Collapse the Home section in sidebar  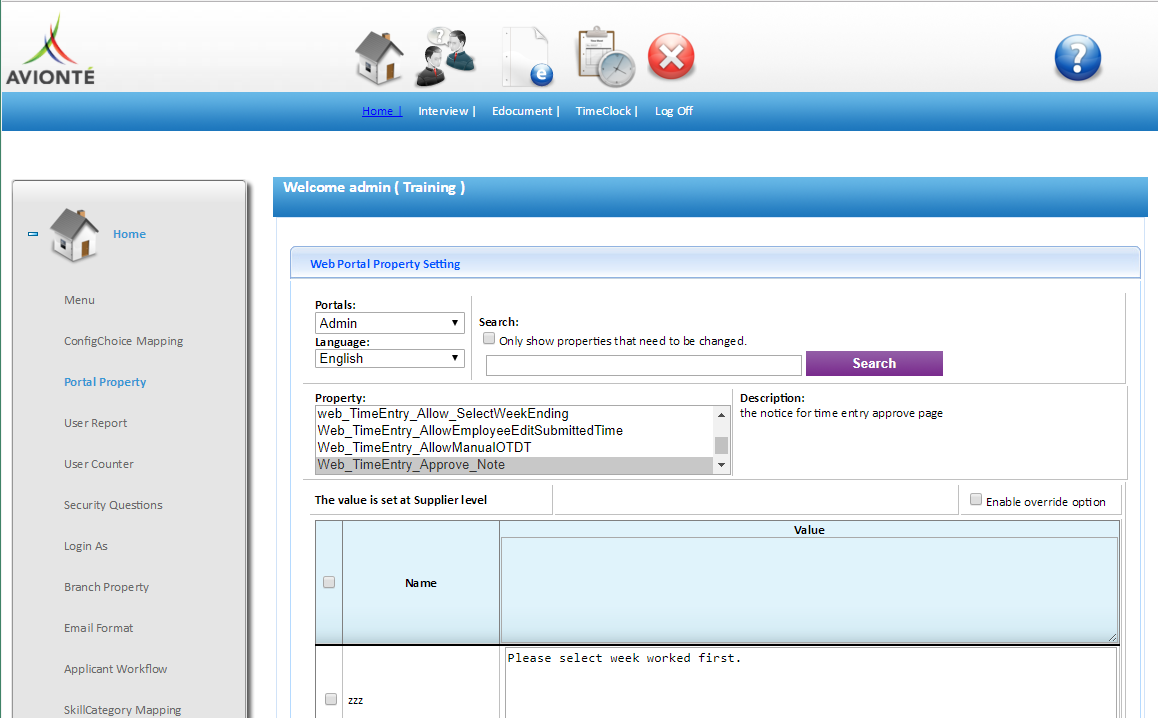[x=32, y=234]
